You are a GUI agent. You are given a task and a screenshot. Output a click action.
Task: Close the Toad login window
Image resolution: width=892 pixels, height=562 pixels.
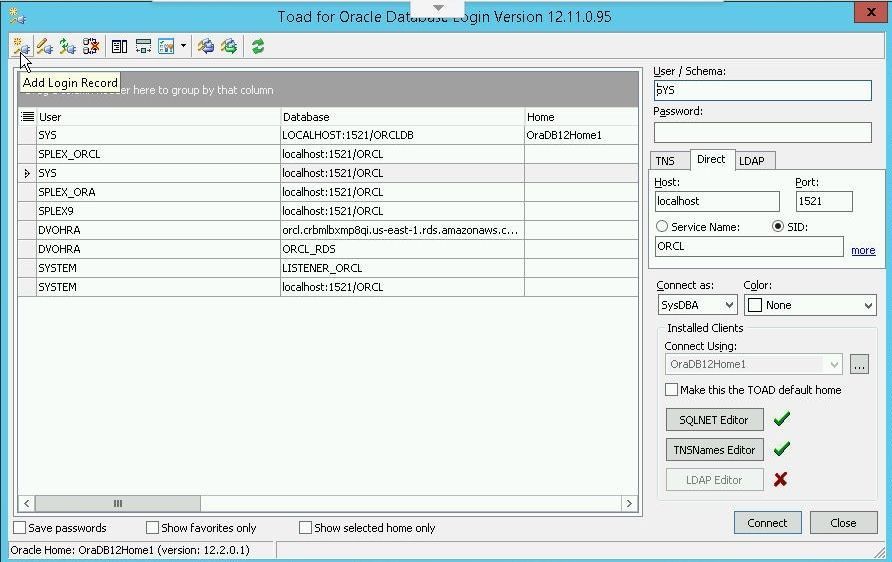870,12
